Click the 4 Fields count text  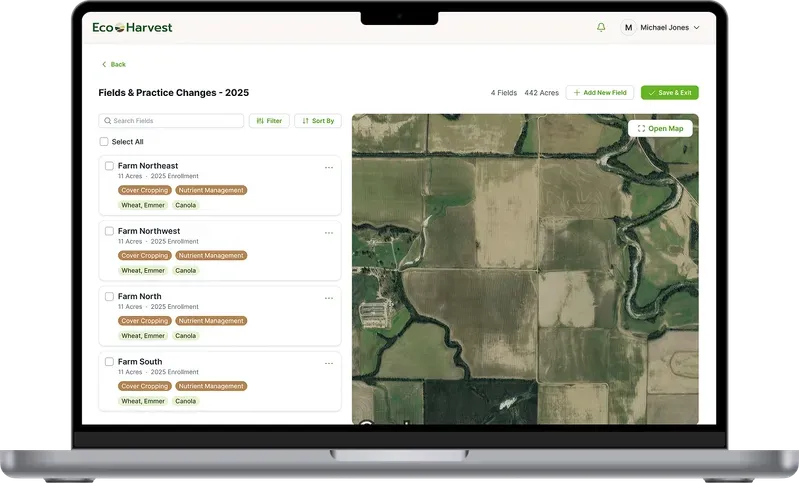click(x=503, y=93)
